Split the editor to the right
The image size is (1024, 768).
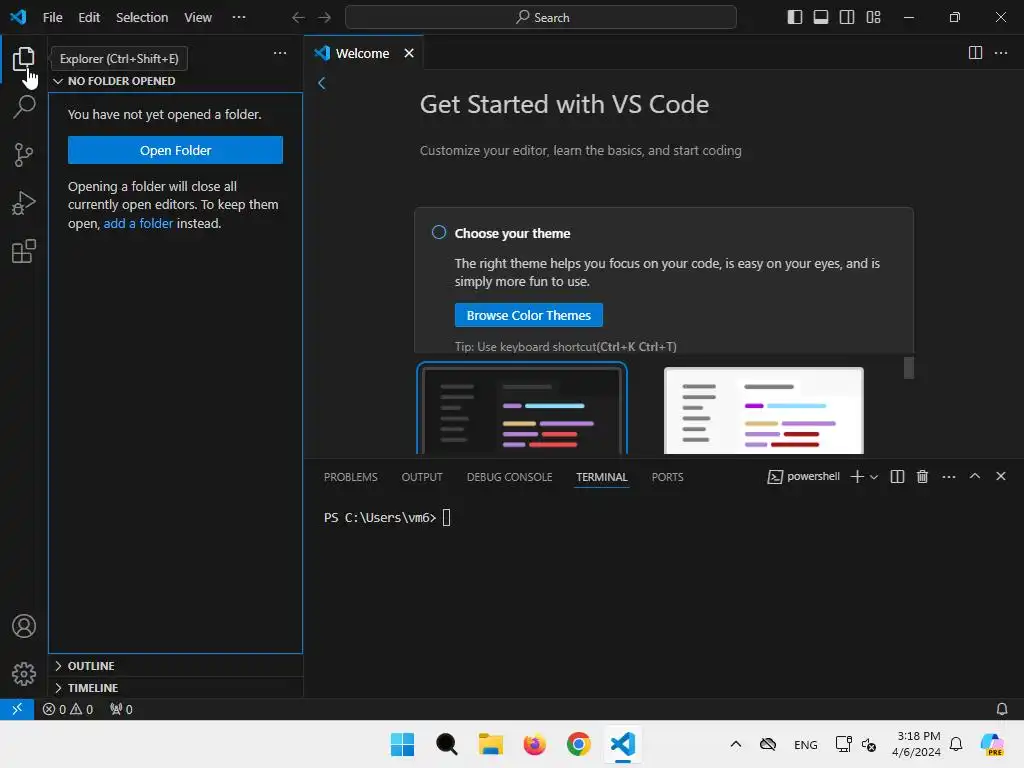click(975, 53)
